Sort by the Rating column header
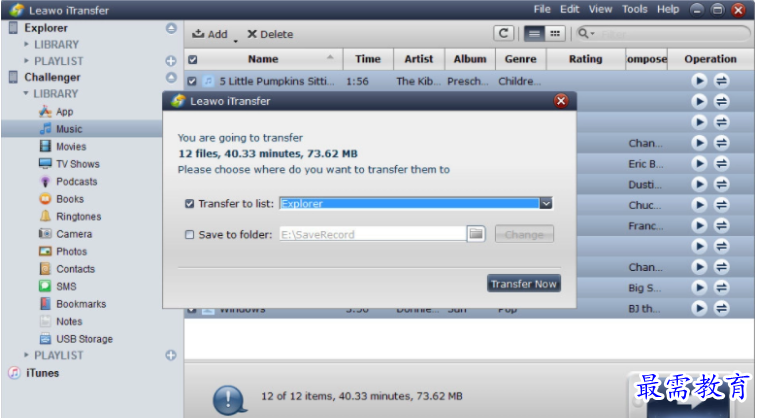 pos(585,59)
